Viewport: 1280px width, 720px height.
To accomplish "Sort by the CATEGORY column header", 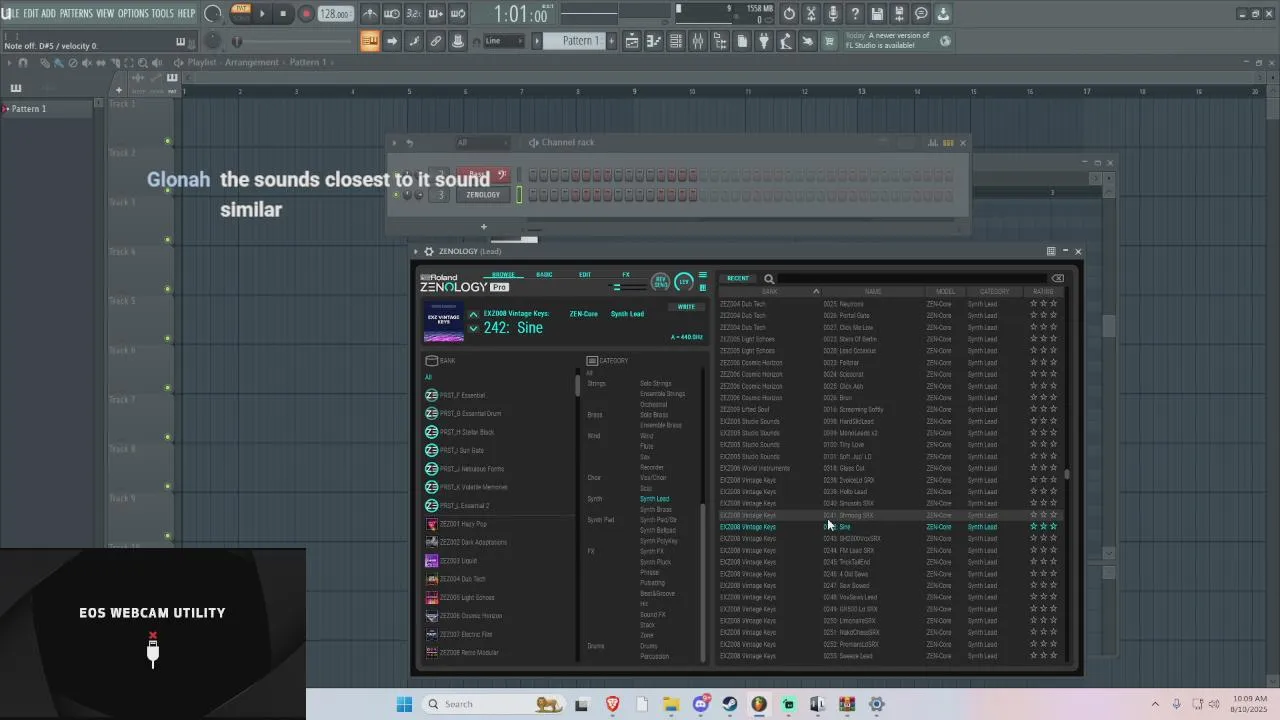I will point(995,292).
